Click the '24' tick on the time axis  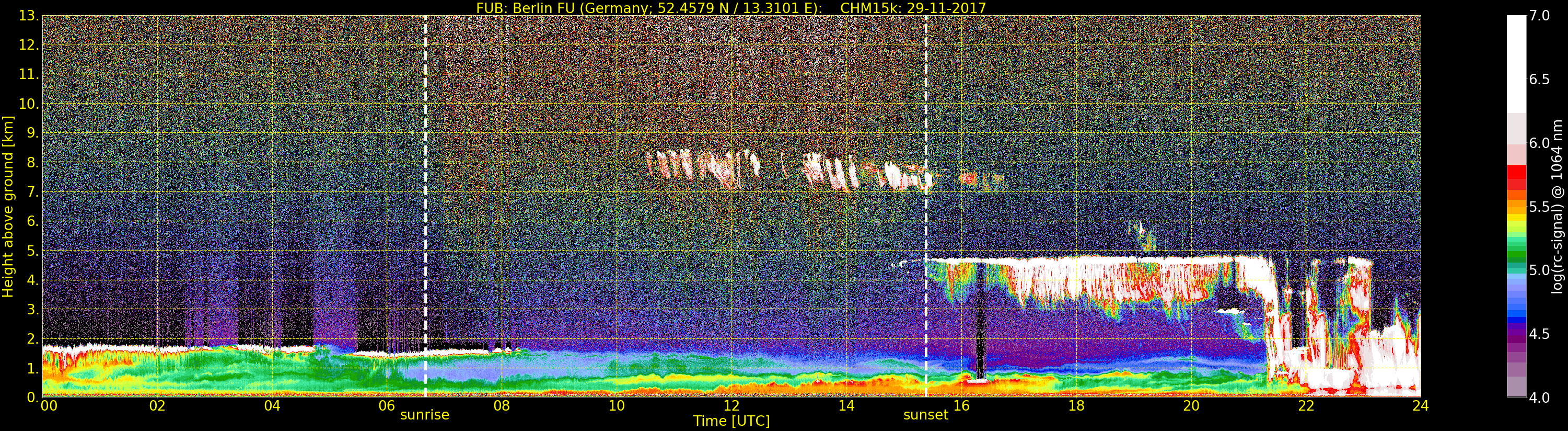tap(1421, 406)
